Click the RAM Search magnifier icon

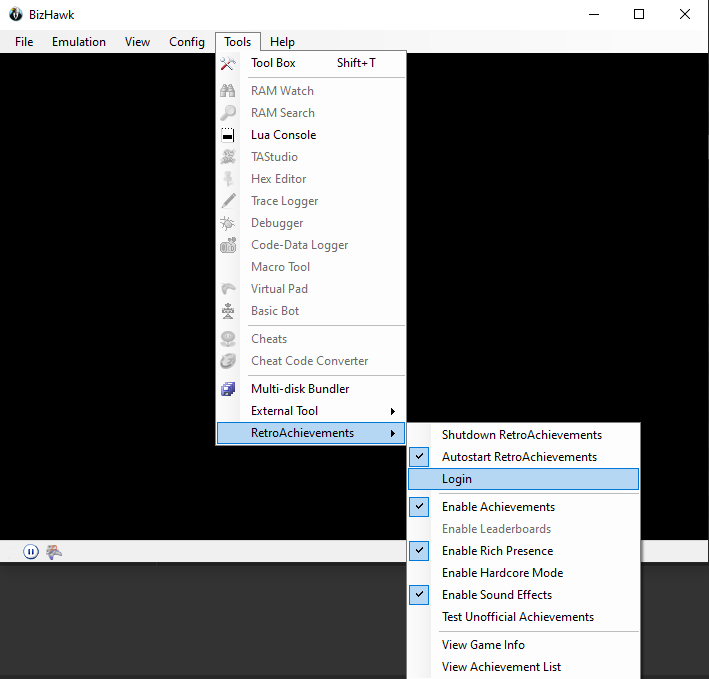[x=228, y=113]
